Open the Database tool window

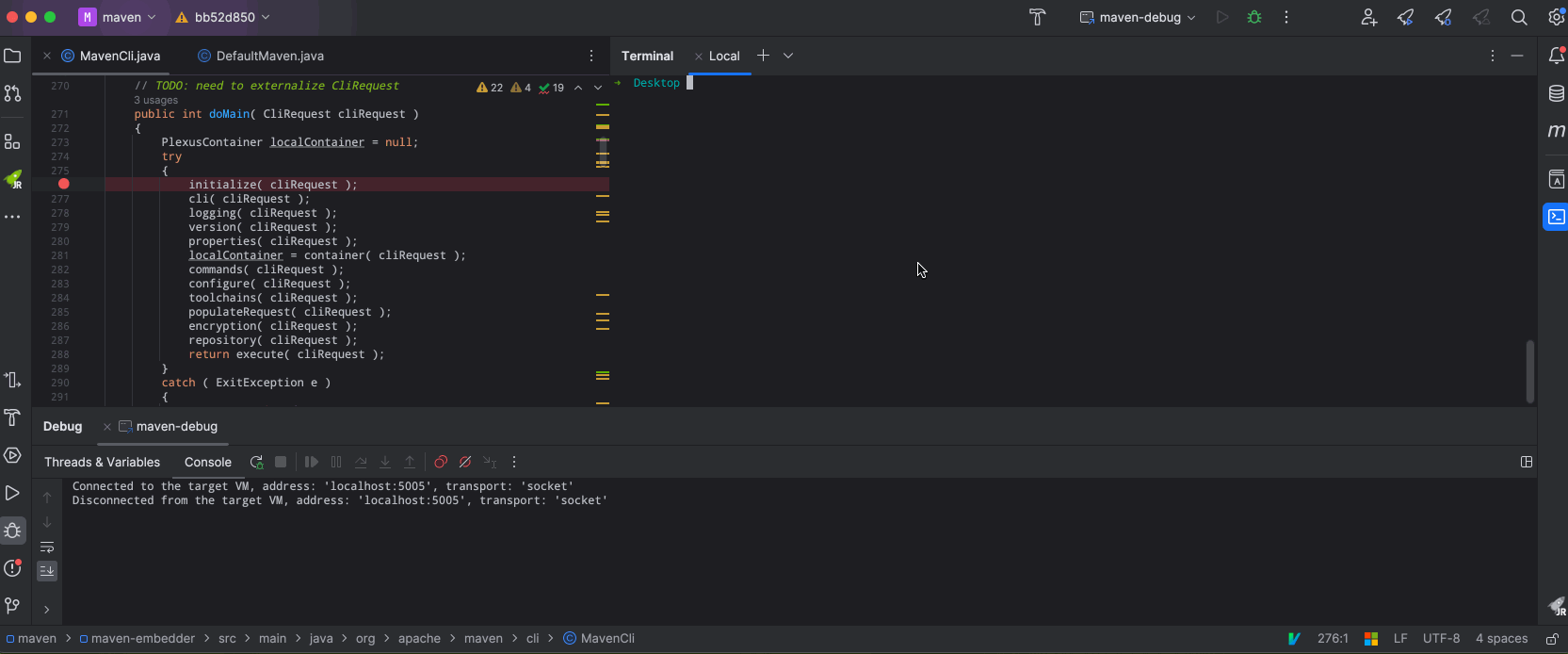(1556, 93)
